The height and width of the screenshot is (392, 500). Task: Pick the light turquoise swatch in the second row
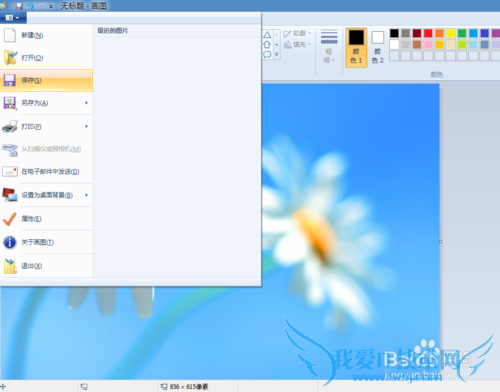[x=473, y=44]
